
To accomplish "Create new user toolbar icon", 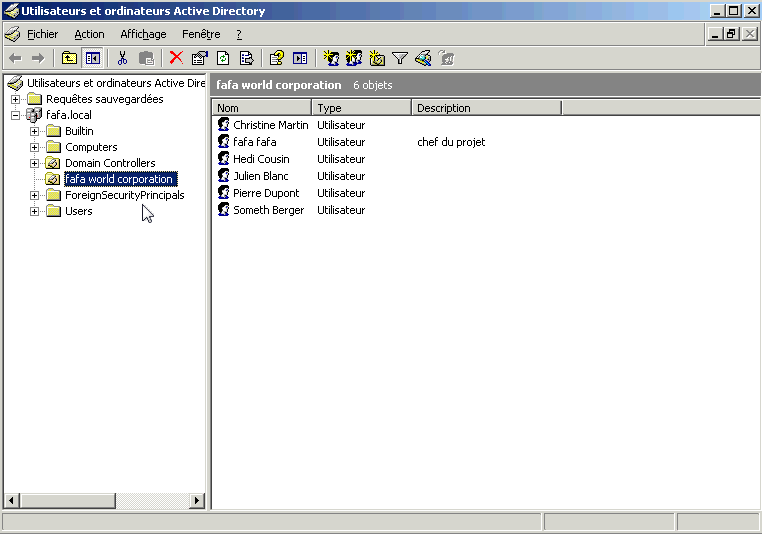I will (331, 59).
